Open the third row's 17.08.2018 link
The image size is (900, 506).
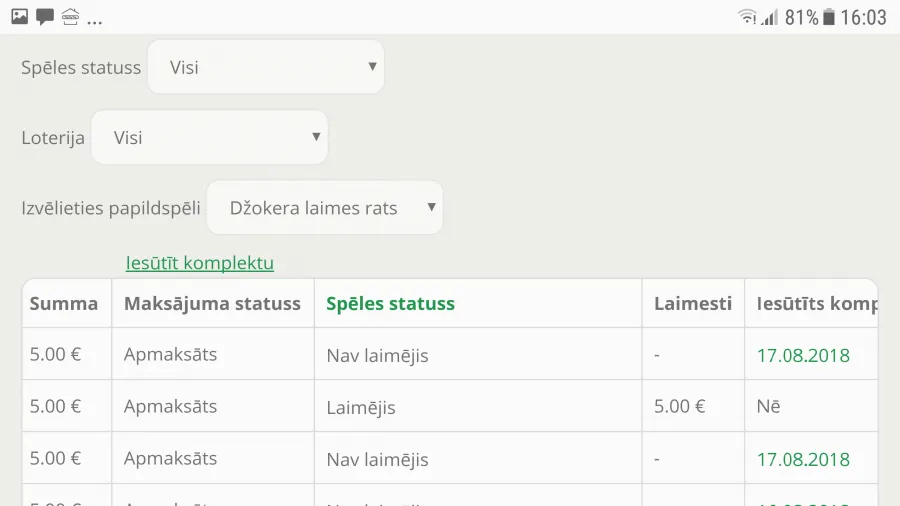point(803,459)
